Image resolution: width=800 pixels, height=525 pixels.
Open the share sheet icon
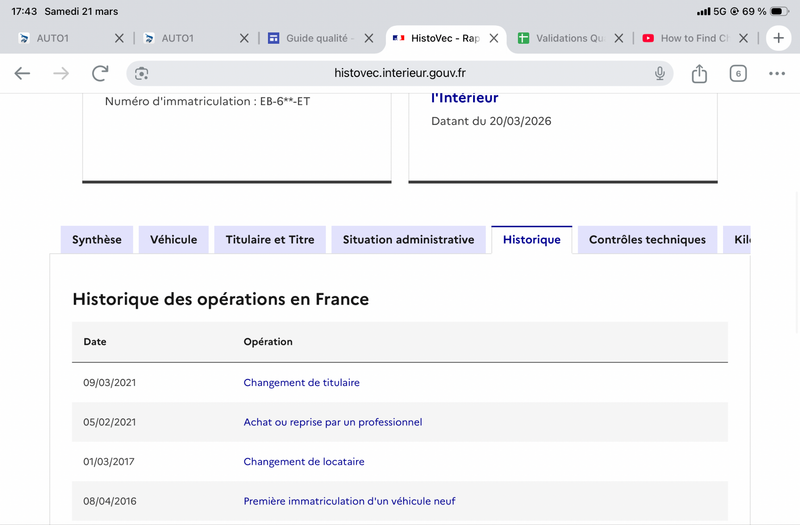point(699,74)
